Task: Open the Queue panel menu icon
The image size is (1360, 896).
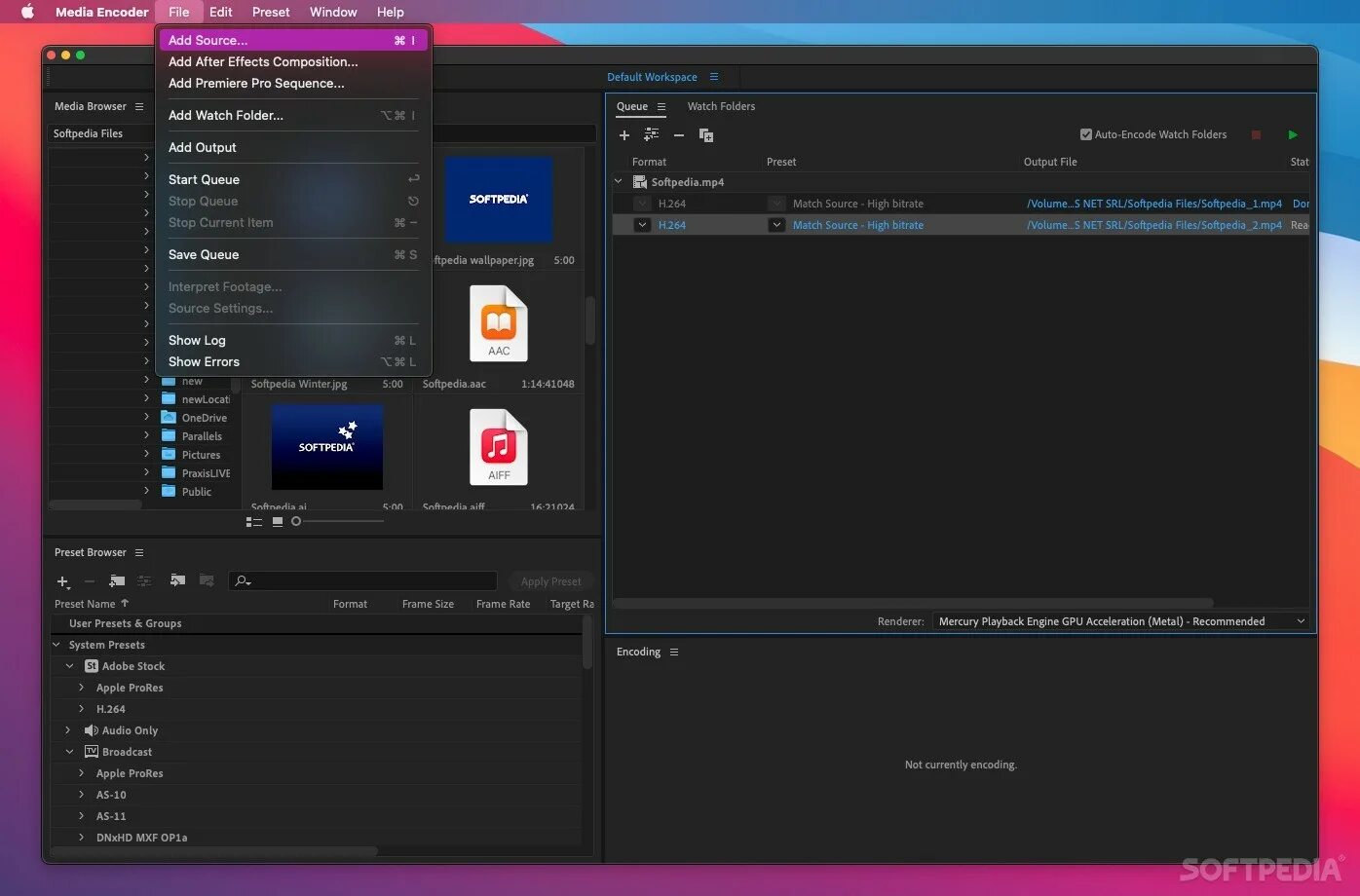Action: (x=661, y=107)
